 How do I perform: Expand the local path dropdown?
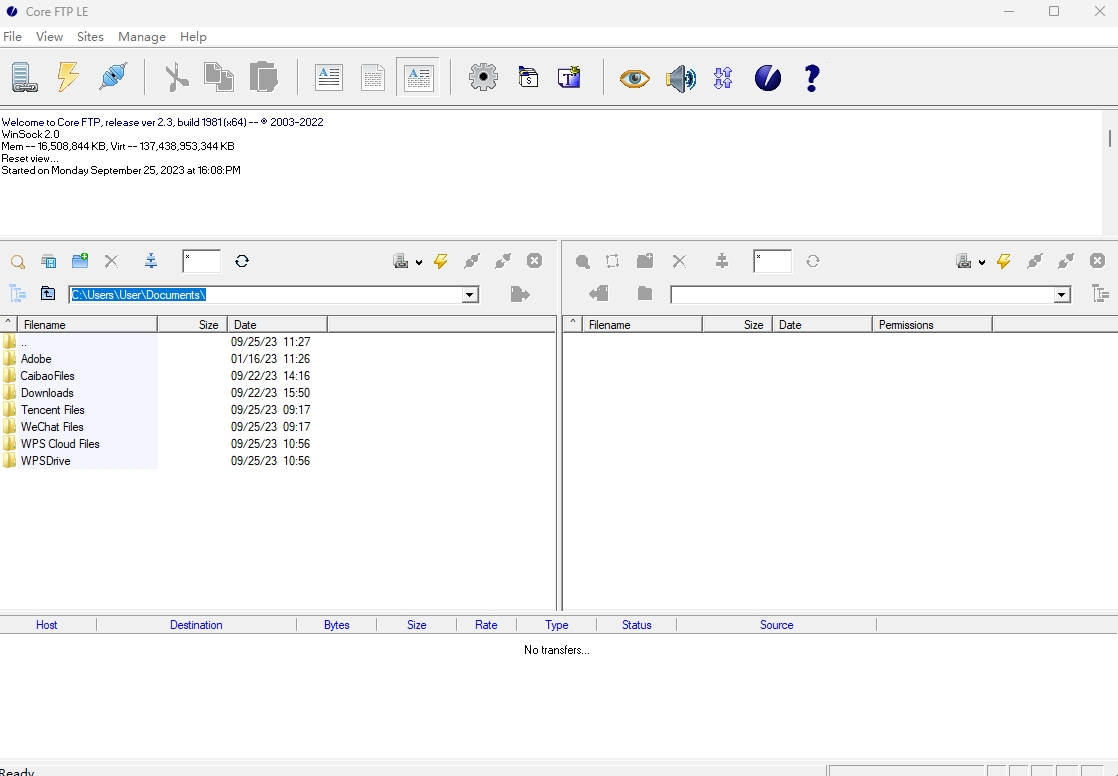[468, 295]
